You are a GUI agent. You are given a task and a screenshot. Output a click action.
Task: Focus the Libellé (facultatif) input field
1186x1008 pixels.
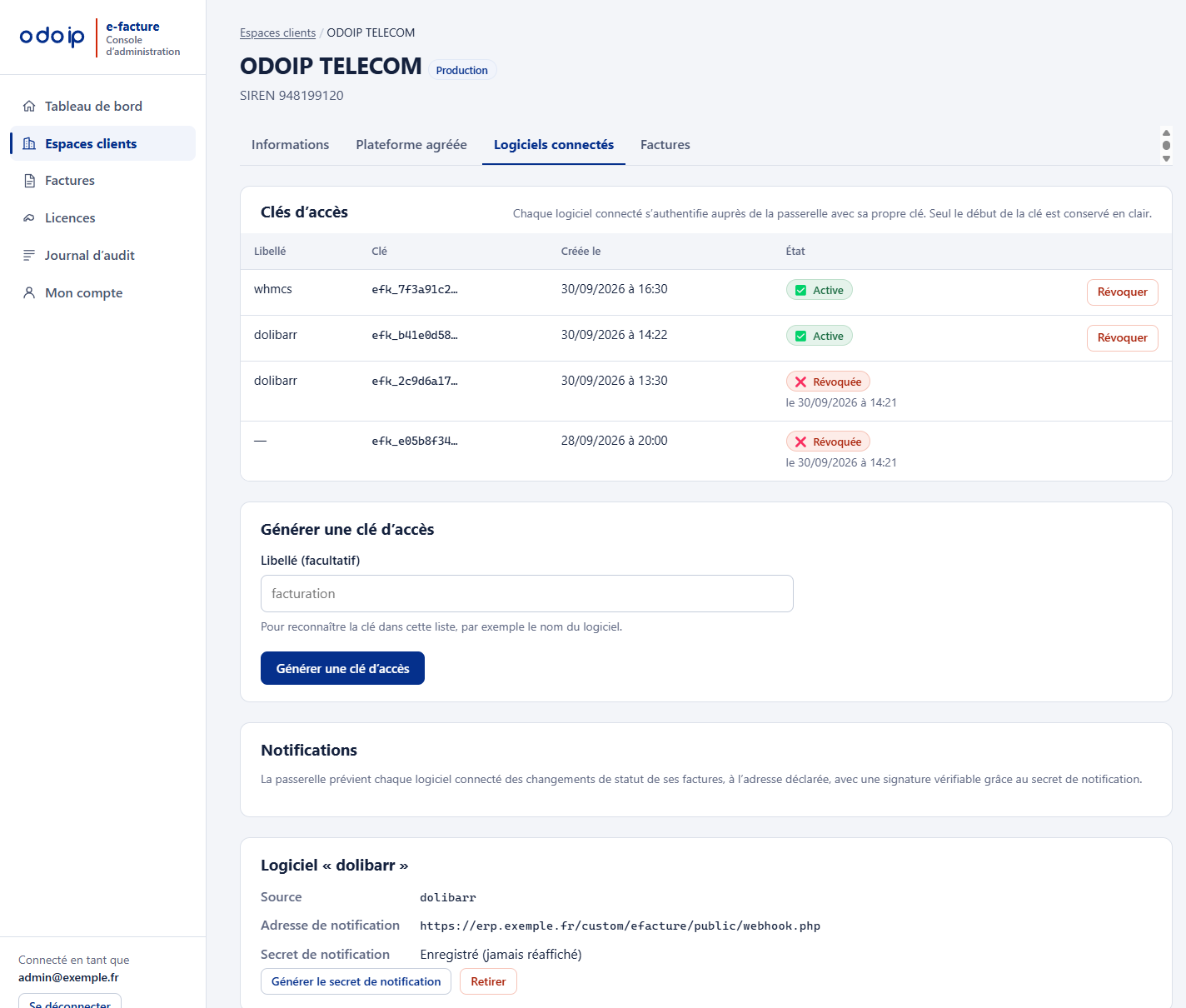(526, 594)
